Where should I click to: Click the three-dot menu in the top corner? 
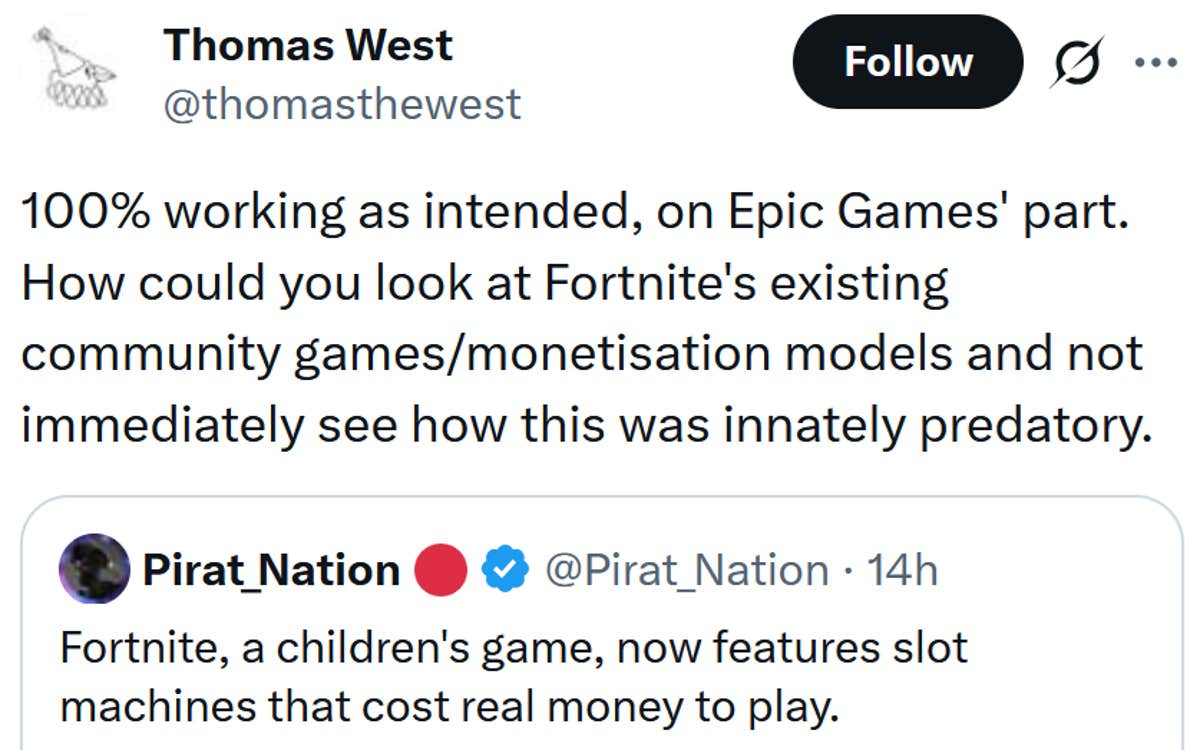coord(1160,62)
